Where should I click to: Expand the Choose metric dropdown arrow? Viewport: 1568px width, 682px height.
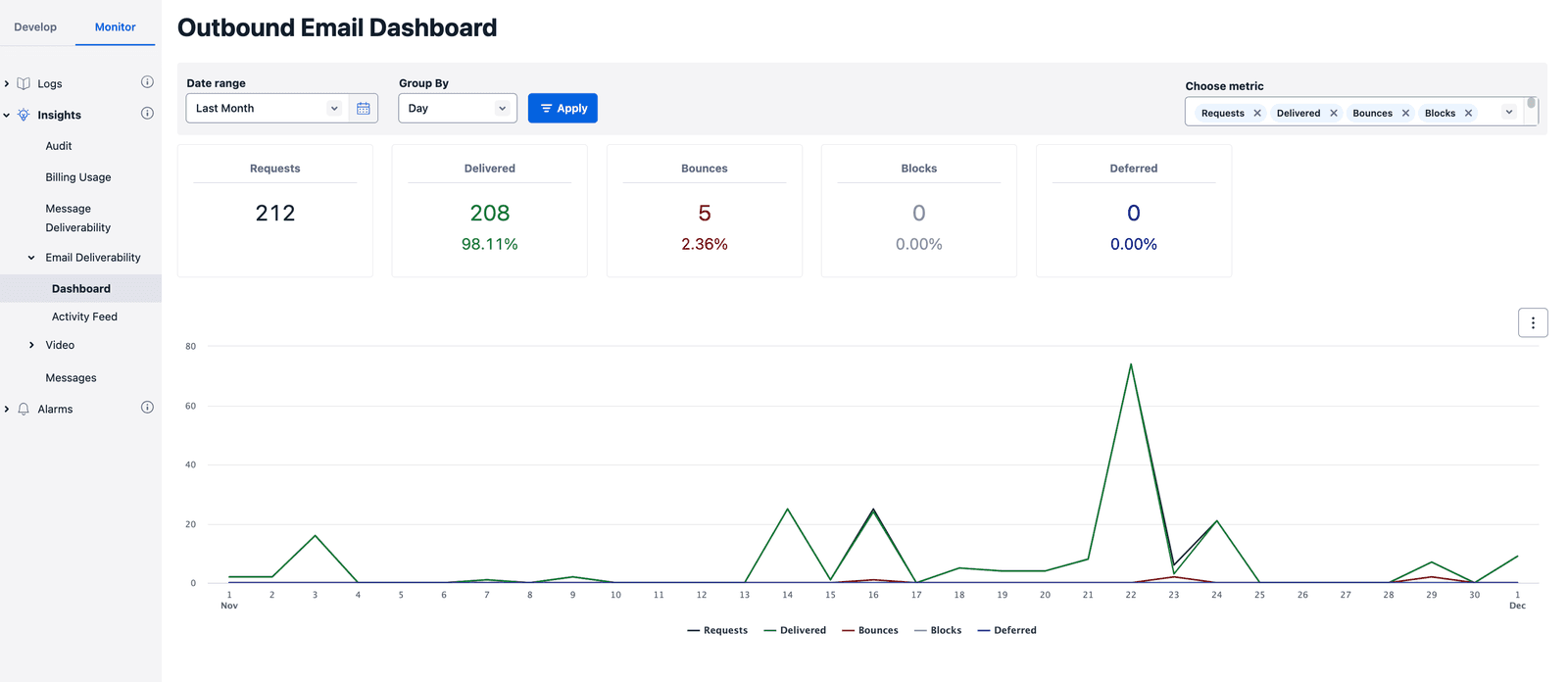(x=1509, y=113)
